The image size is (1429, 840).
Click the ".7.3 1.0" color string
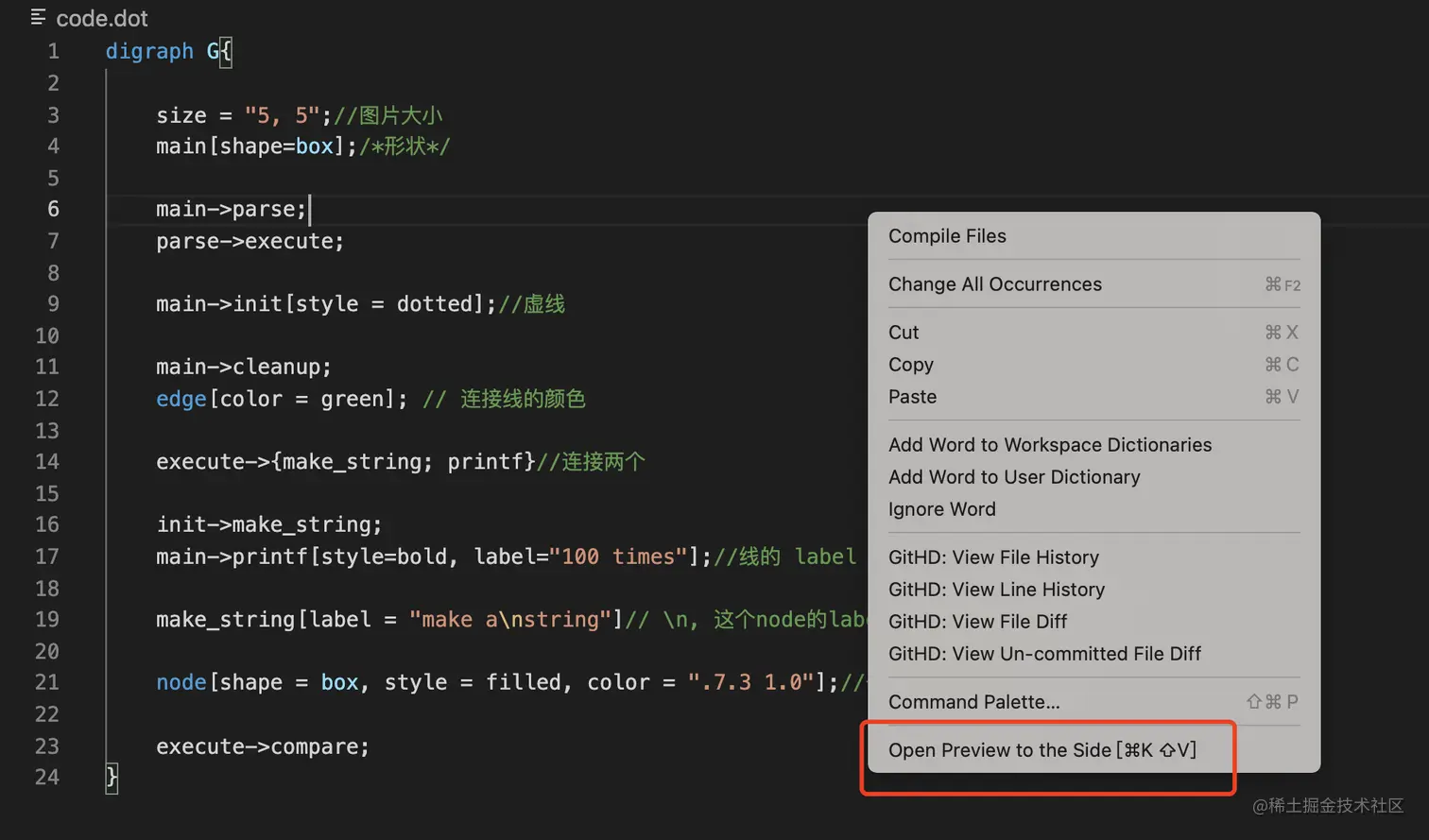(750, 682)
